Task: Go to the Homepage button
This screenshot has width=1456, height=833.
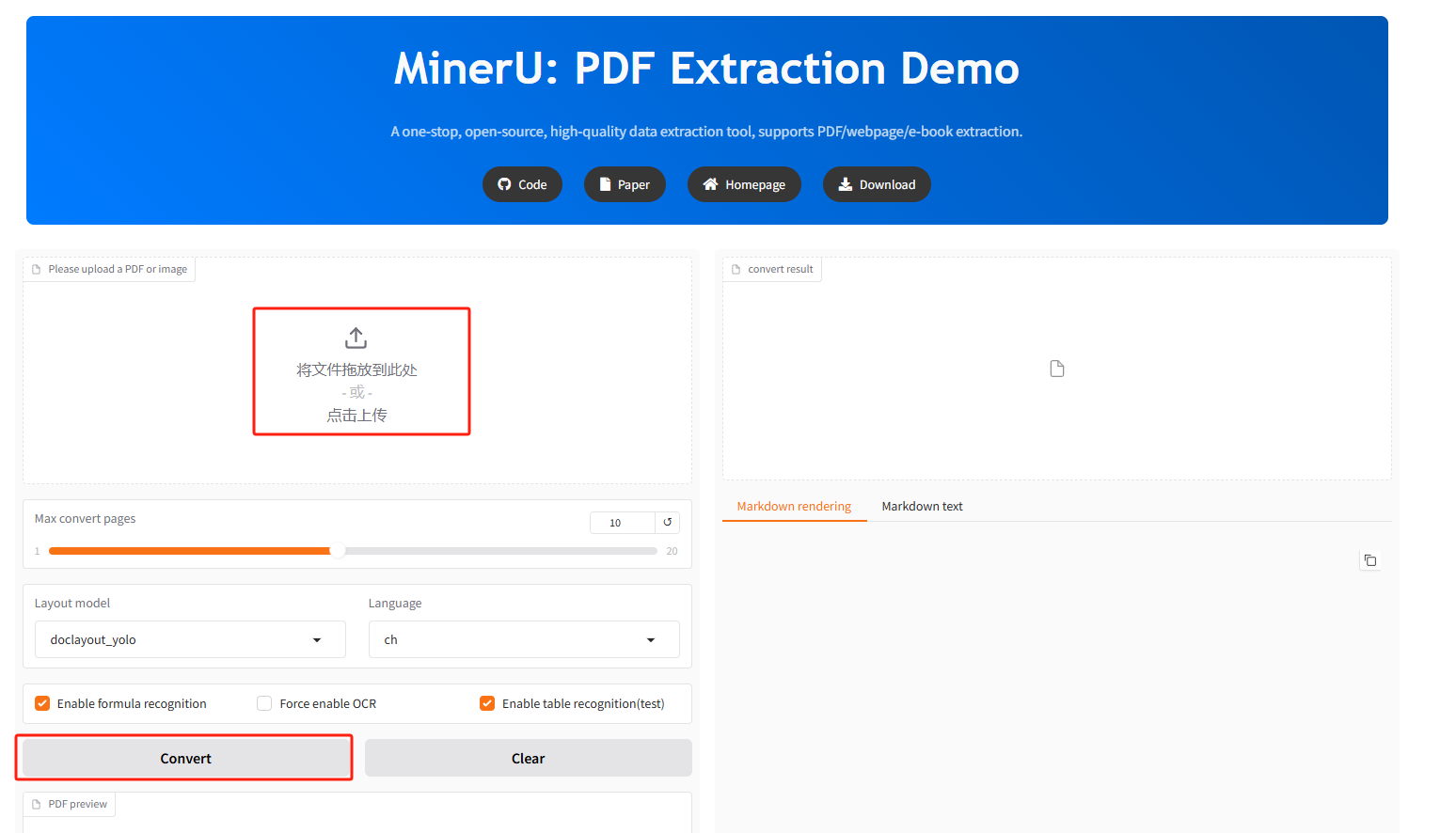Action: tap(744, 184)
